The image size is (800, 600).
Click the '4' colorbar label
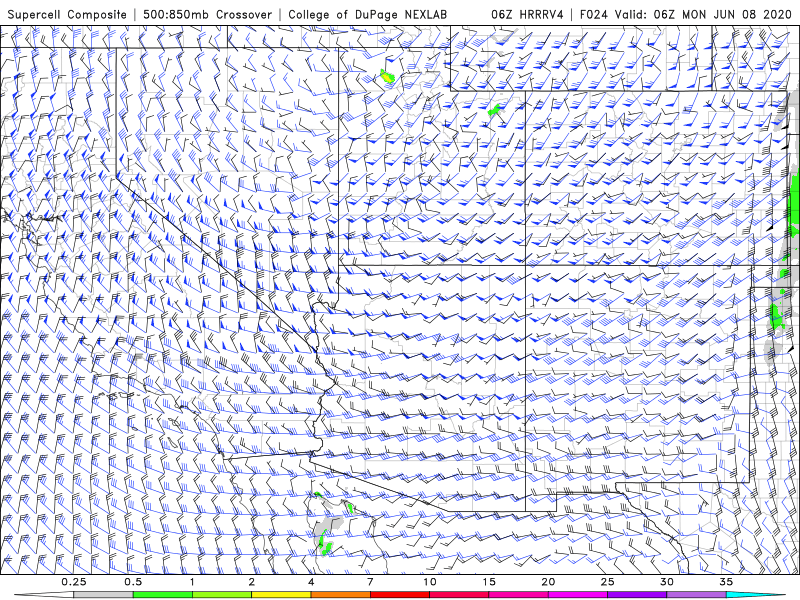pos(311,582)
